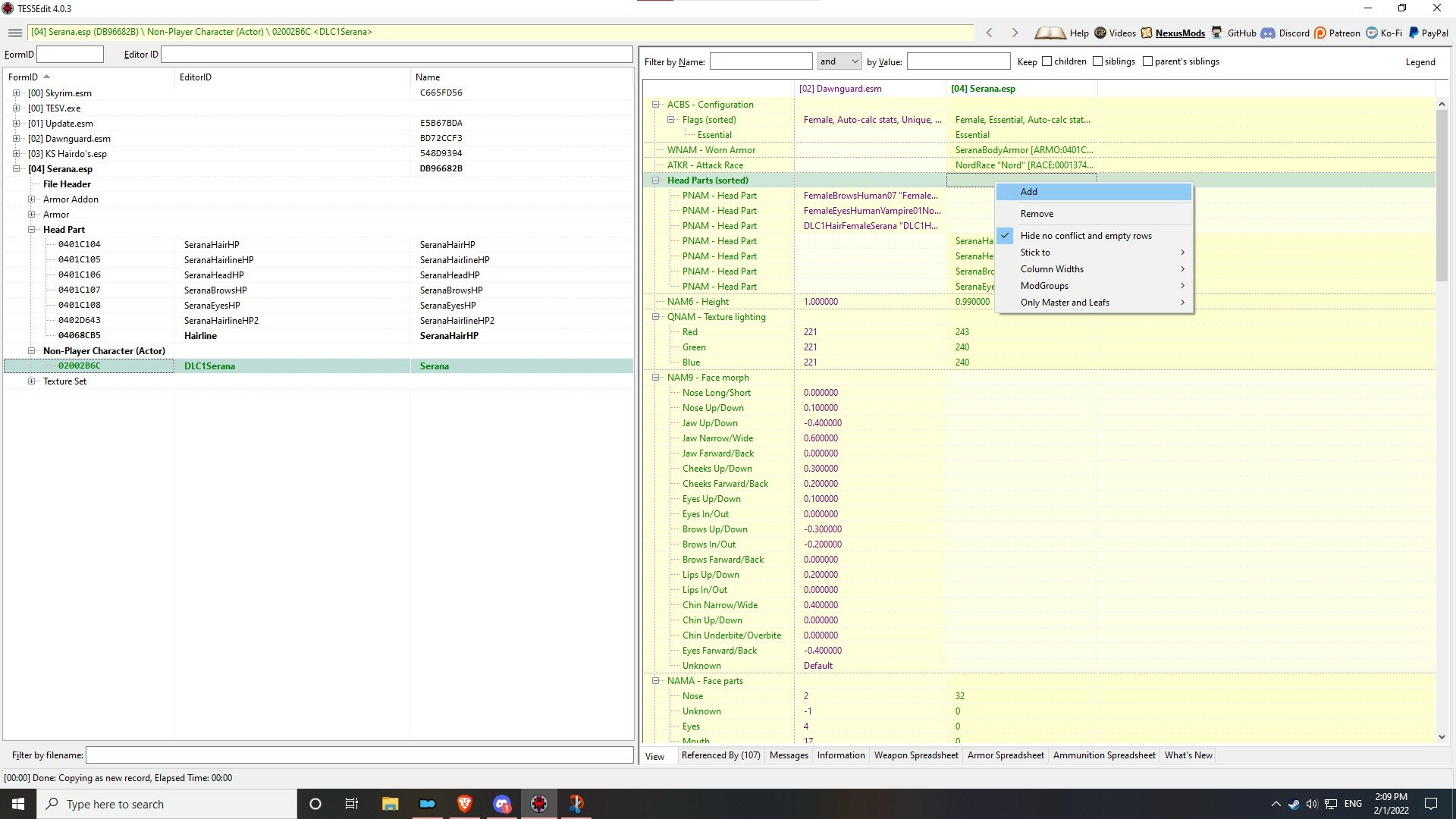Open the Discord icon link
Image resolution: width=1456 pixels, height=819 pixels.
pos(1268,33)
